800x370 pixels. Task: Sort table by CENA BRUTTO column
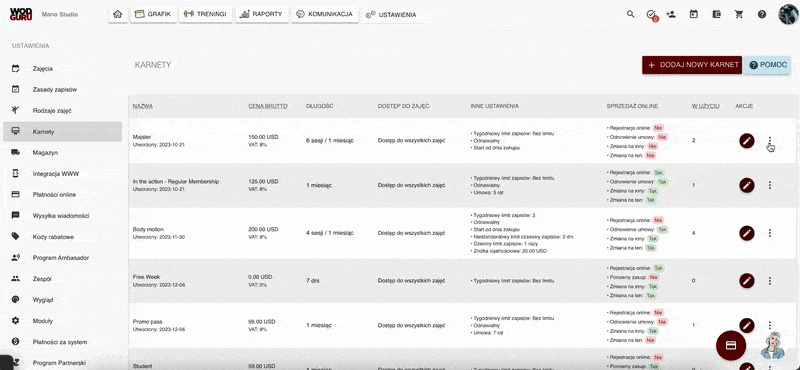point(268,106)
